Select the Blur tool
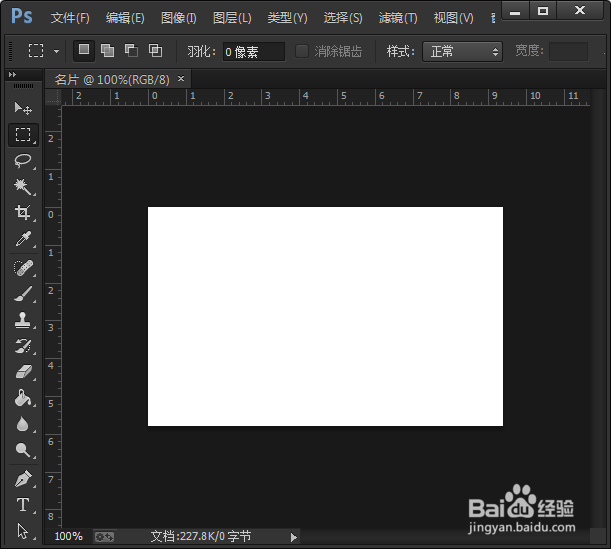 pos(23,424)
